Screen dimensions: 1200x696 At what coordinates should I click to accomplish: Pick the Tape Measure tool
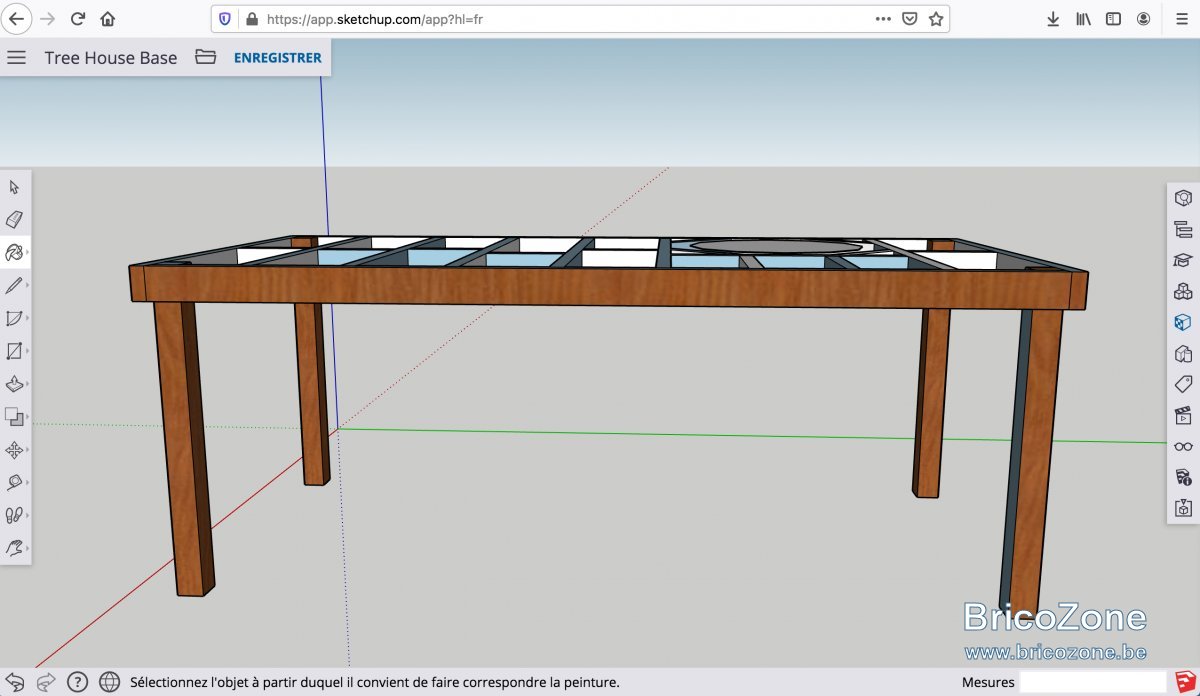[14, 483]
